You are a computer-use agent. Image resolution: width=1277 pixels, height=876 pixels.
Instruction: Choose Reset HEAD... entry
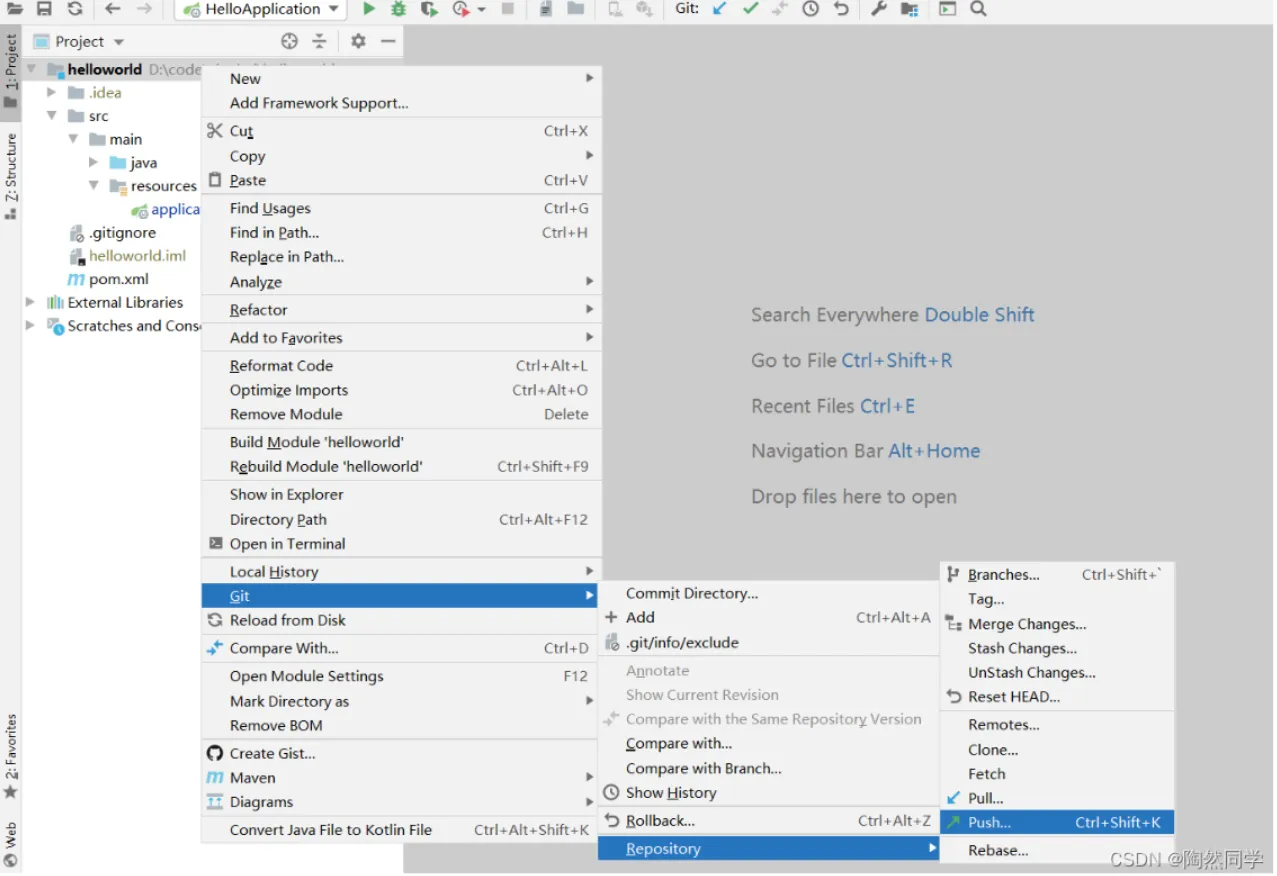[x=1058, y=697]
